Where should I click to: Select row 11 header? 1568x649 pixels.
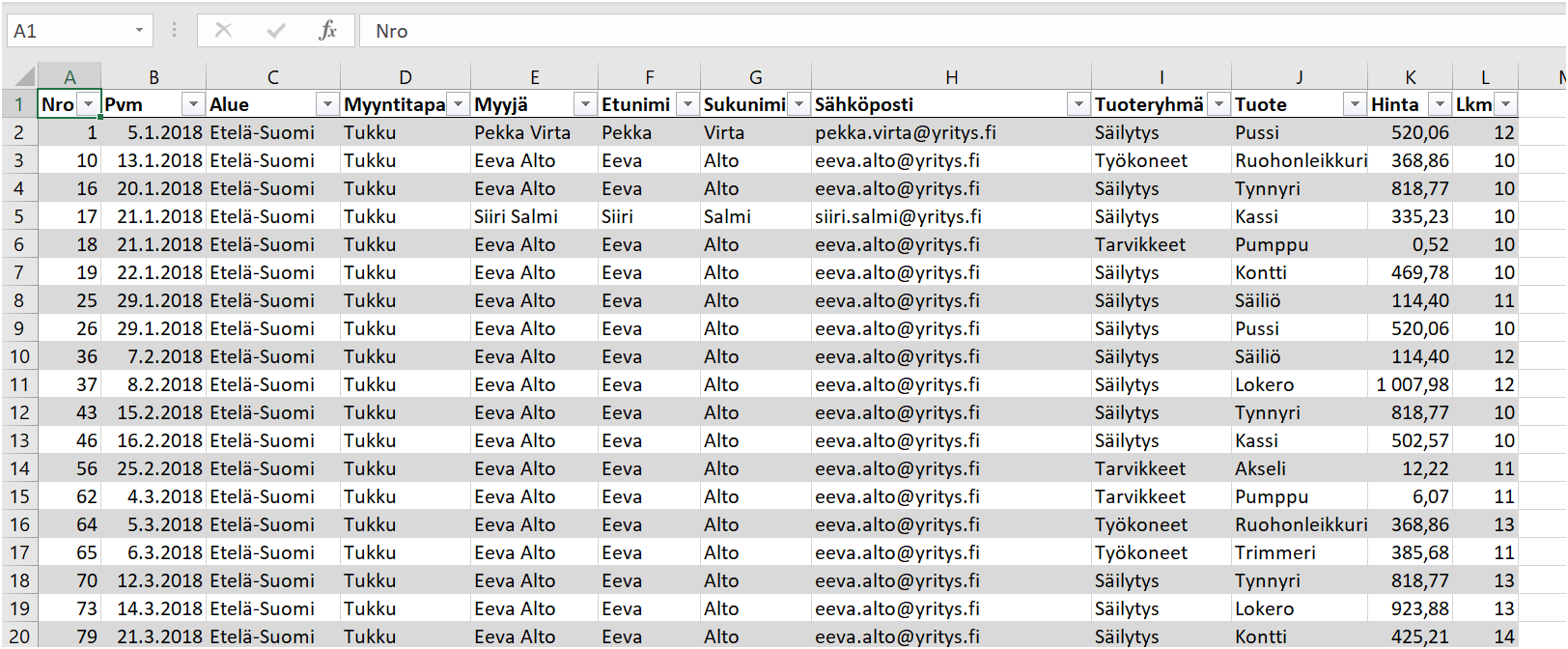coord(19,384)
